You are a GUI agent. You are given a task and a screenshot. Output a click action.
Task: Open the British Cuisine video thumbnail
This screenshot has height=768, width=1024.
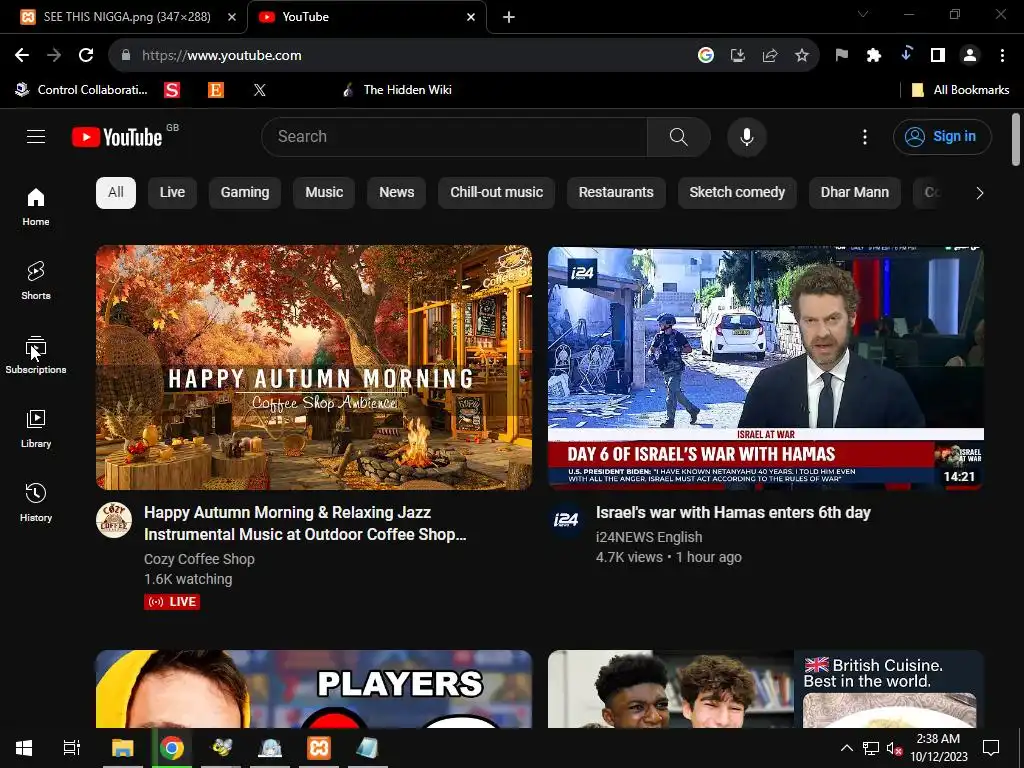(766, 689)
